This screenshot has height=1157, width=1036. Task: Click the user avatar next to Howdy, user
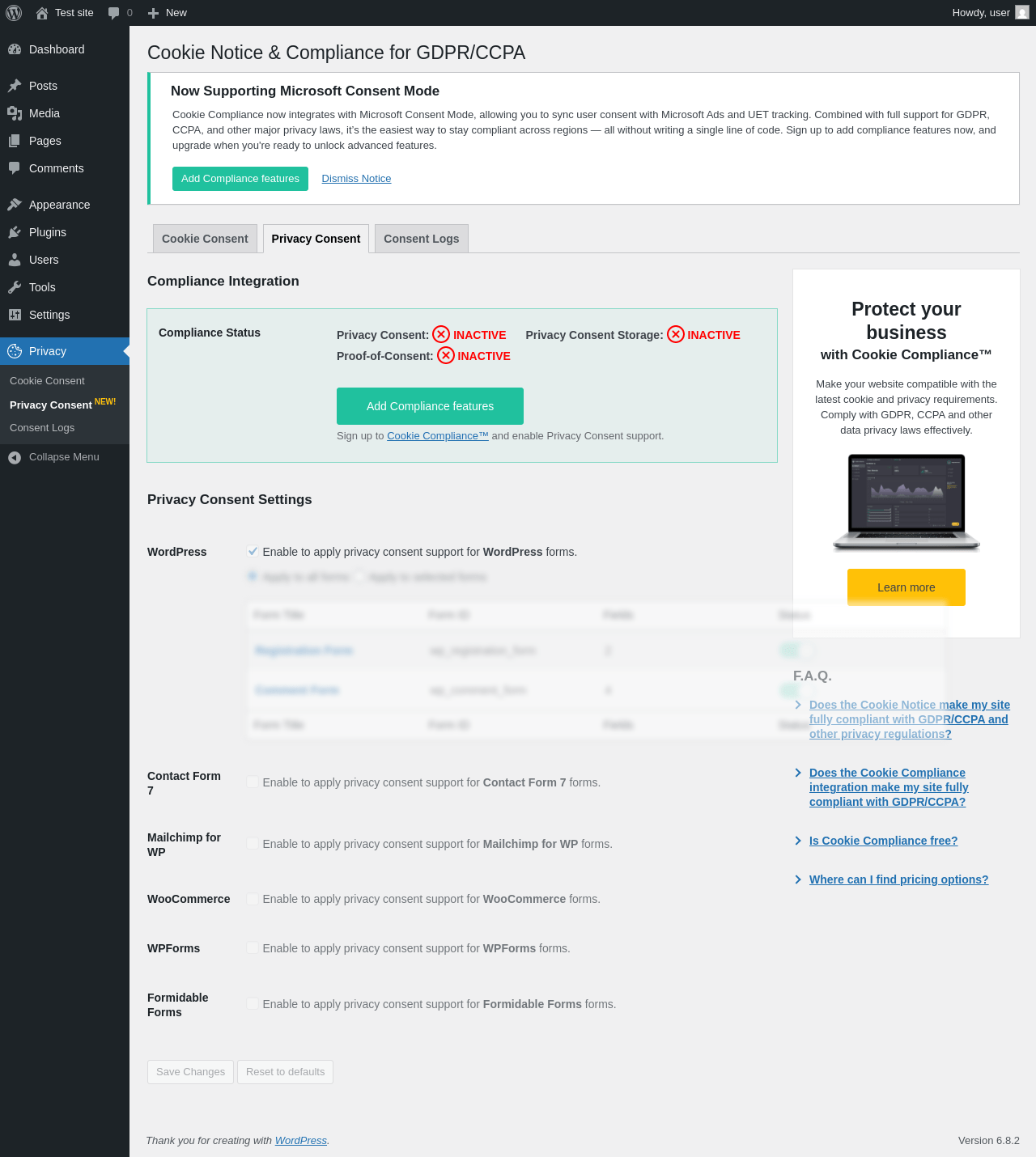pyautogui.click(x=1022, y=13)
